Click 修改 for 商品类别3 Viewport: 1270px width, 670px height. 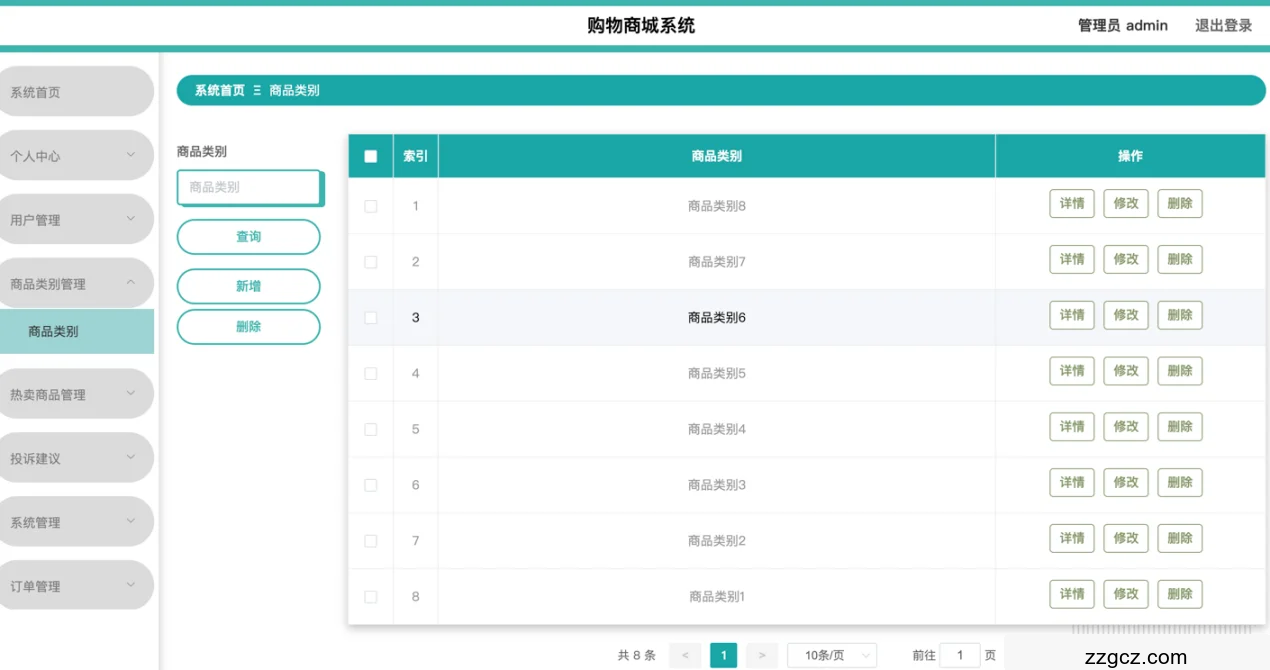pyautogui.click(x=1125, y=483)
